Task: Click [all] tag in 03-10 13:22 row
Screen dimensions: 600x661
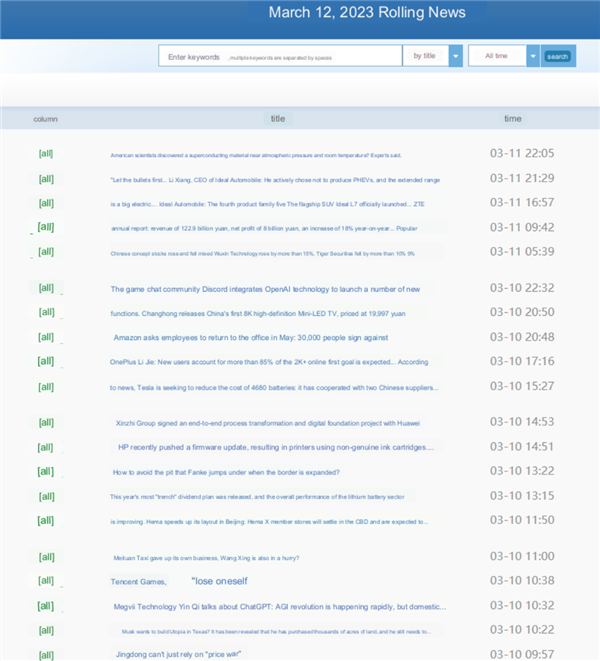Action: [x=46, y=471]
